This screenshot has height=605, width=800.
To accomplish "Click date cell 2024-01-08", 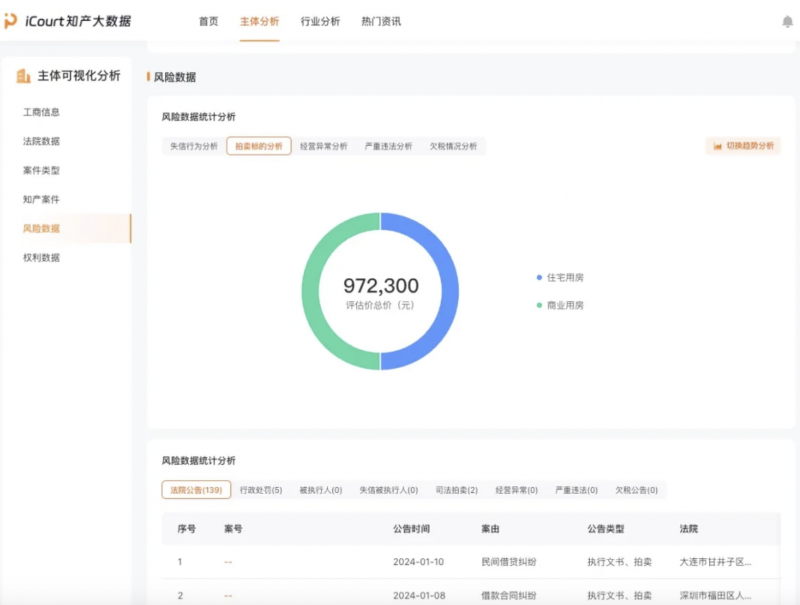I will click(419, 596).
